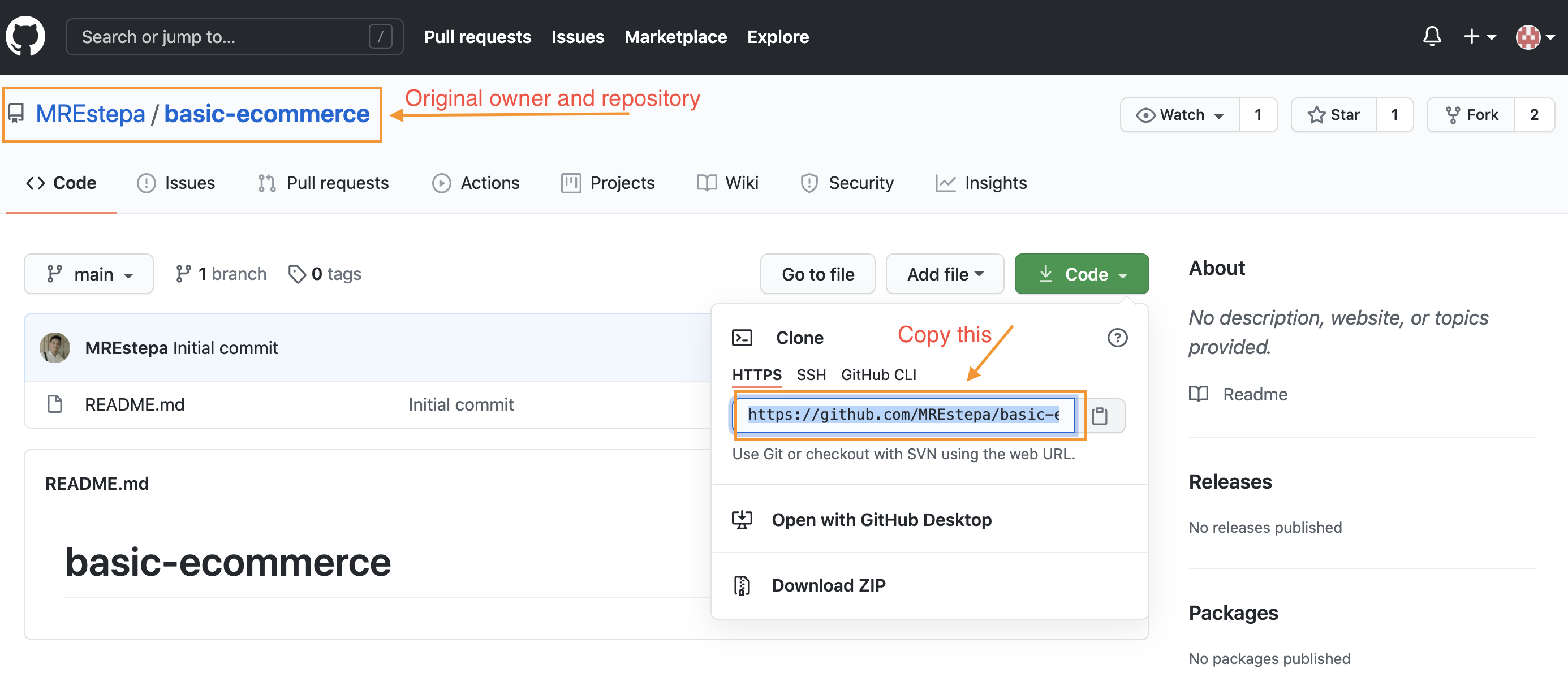Image resolution: width=1568 pixels, height=690 pixels.
Task: Switch to the repository Pull requests tab
Action: 322,183
